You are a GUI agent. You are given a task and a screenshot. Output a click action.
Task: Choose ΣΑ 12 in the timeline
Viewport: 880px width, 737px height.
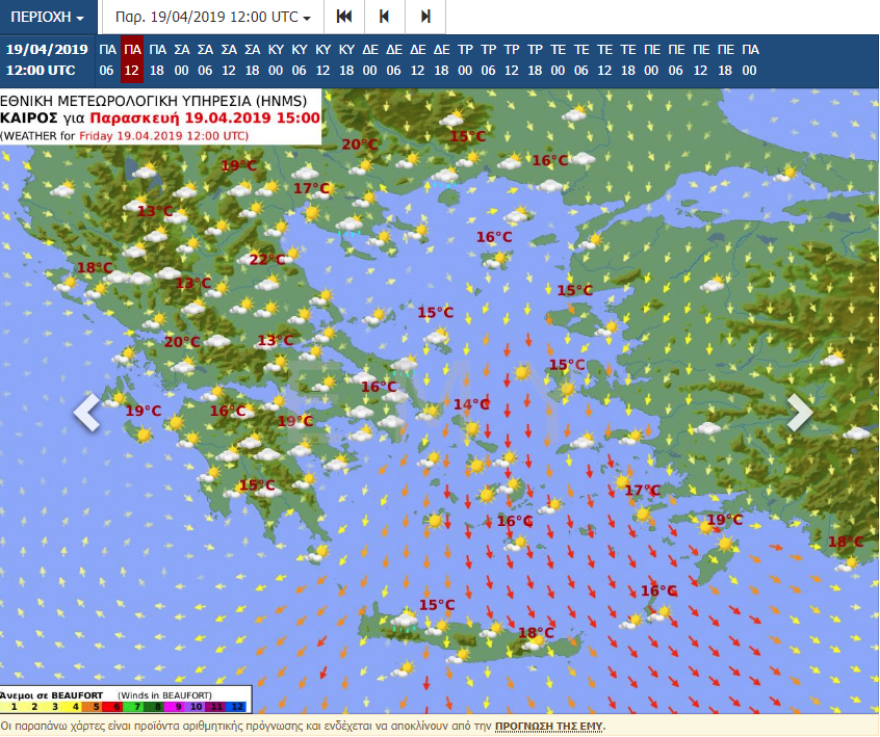coord(229,60)
